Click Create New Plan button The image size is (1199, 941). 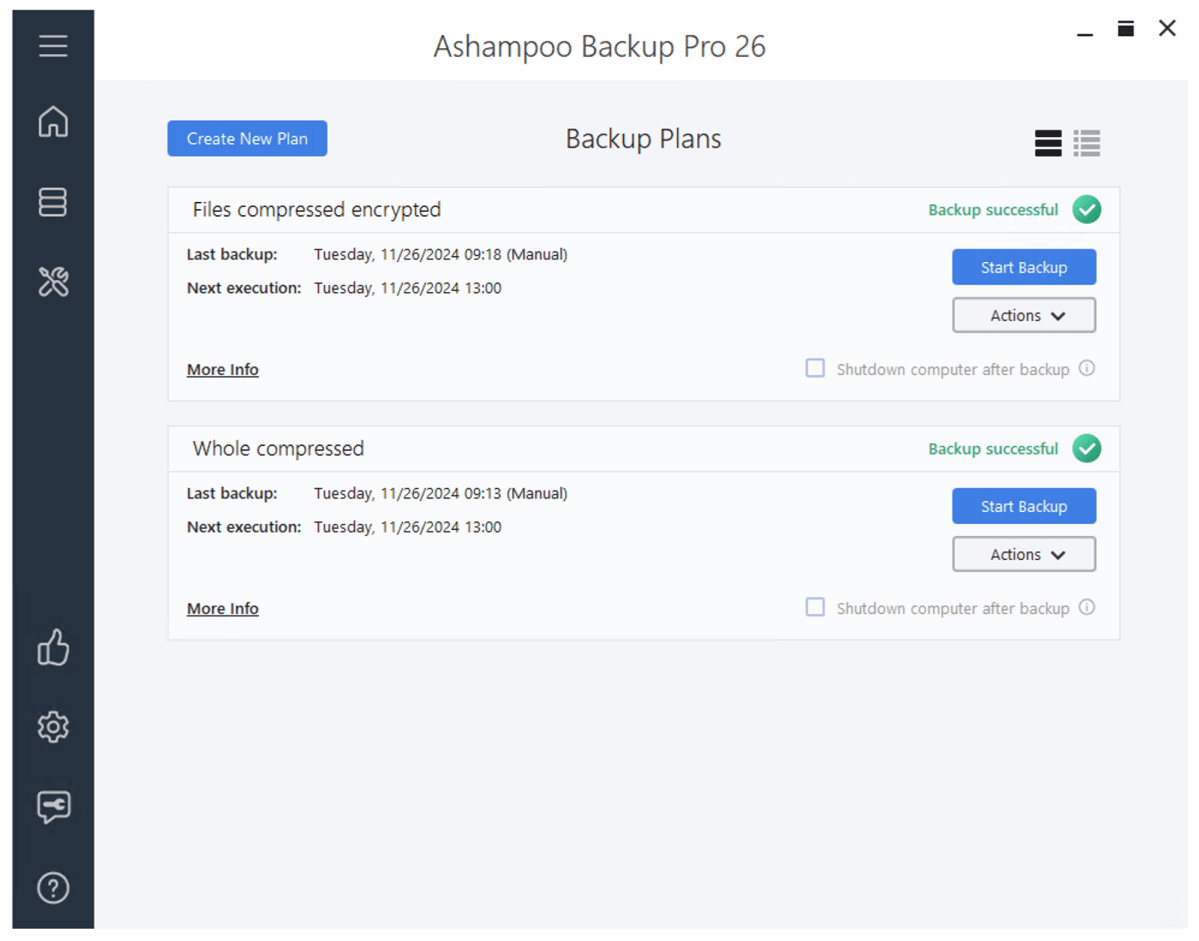point(247,139)
